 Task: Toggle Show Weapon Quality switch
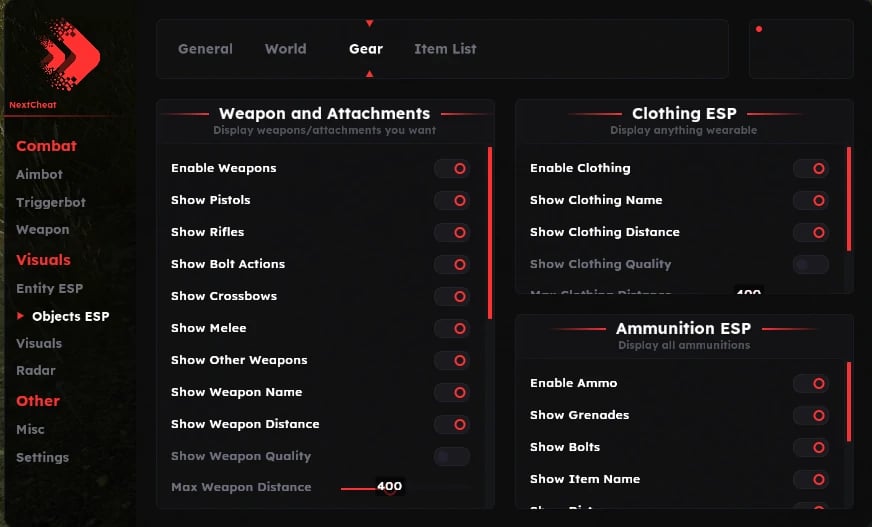(x=452, y=456)
